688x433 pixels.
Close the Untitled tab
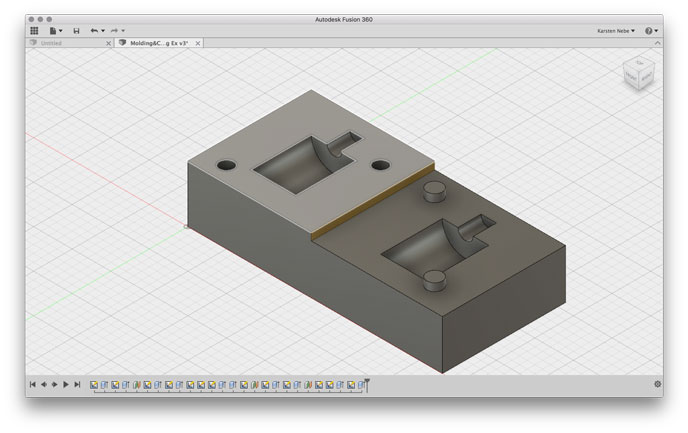pos(108,43)
